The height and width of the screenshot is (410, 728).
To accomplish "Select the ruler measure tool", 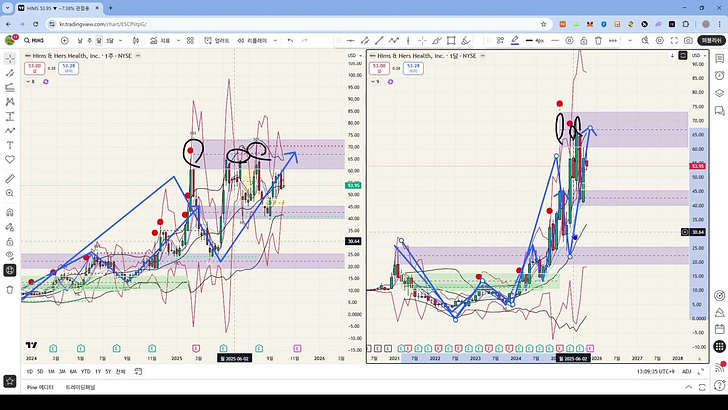I will click(10, 179).
